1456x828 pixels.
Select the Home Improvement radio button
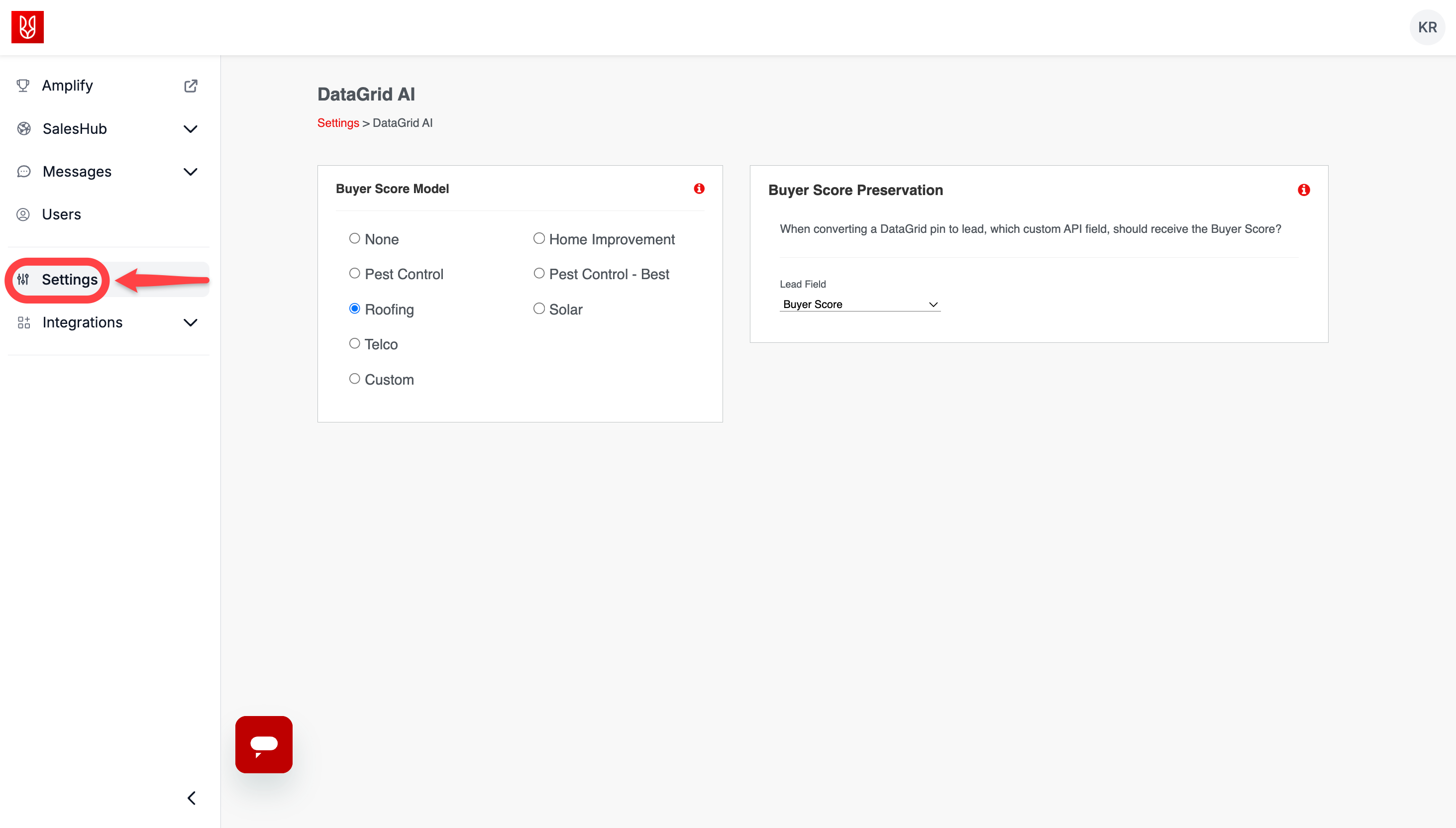[539, 238]
